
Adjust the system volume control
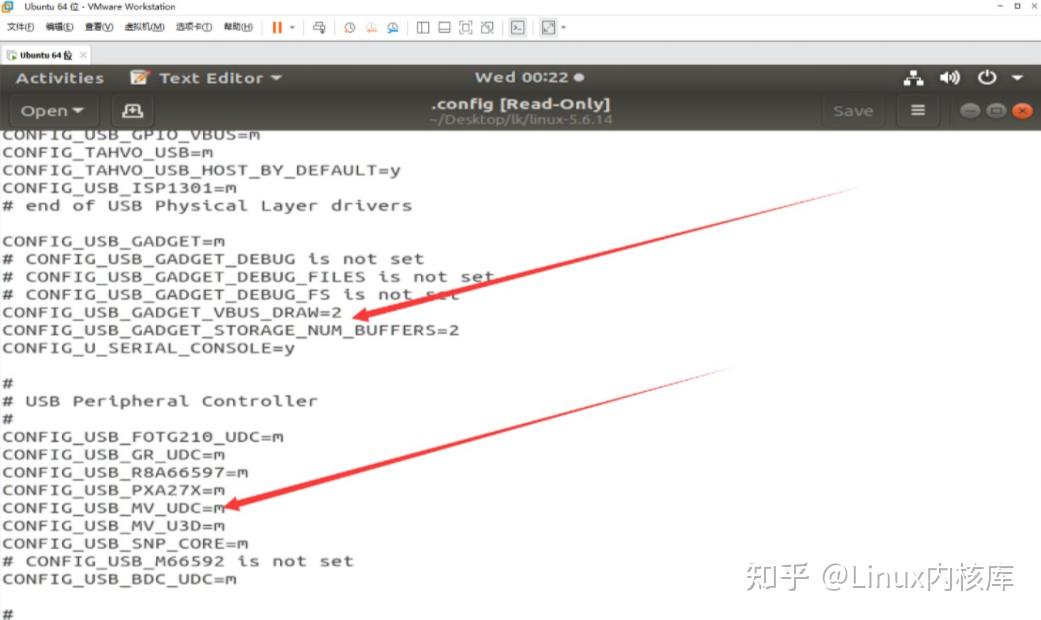coord(949,77)
